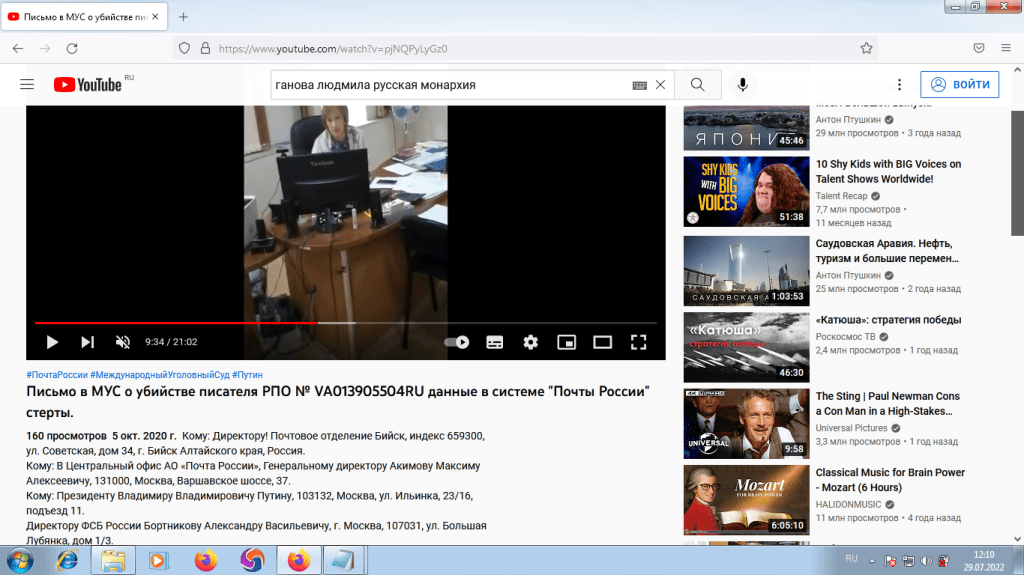Skip to the next video
Viewport: 1024px width, 575px height.
87,342
